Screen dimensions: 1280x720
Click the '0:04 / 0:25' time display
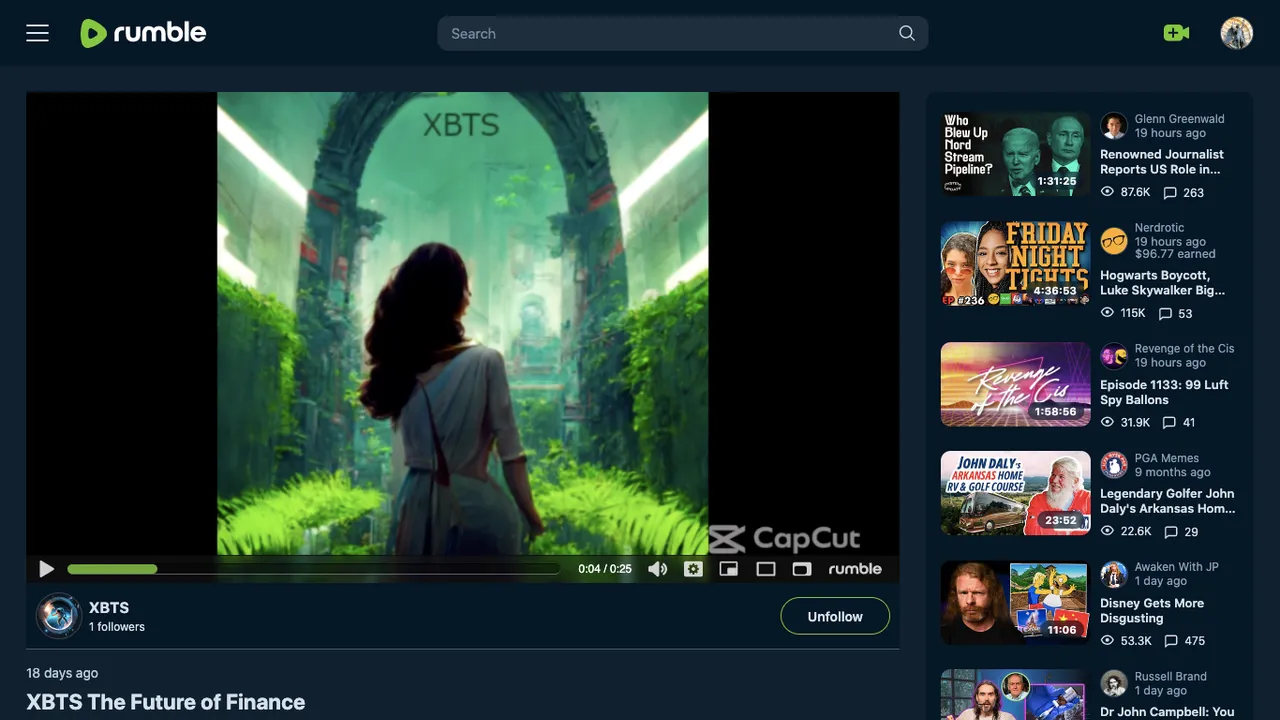click(605, 569)
